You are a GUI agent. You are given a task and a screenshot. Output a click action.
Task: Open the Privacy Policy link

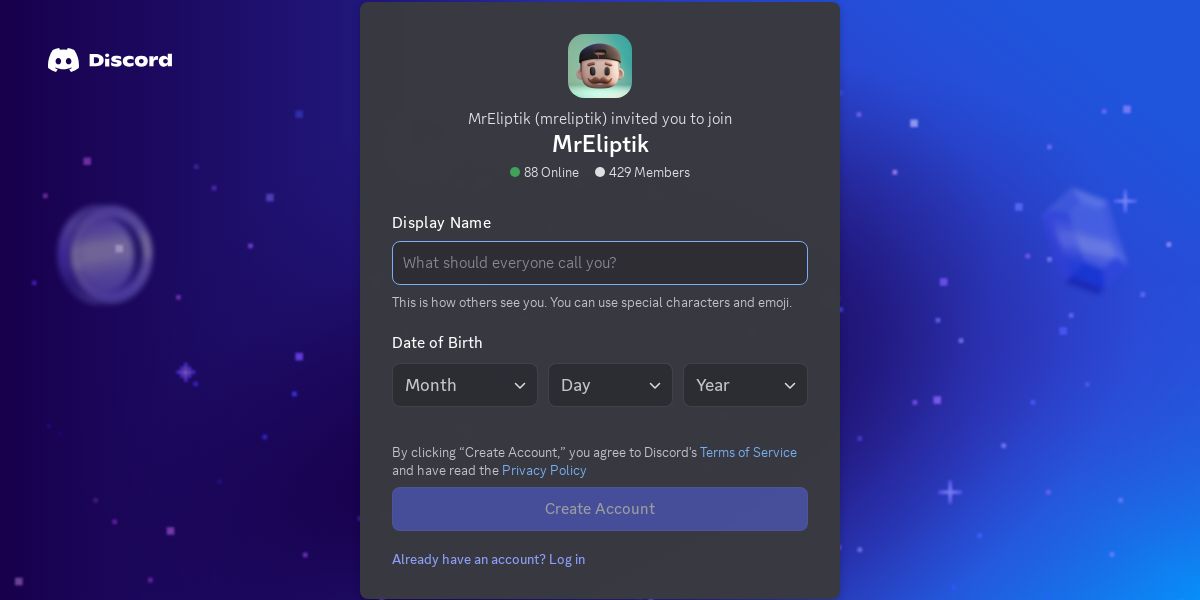[544, 470]
